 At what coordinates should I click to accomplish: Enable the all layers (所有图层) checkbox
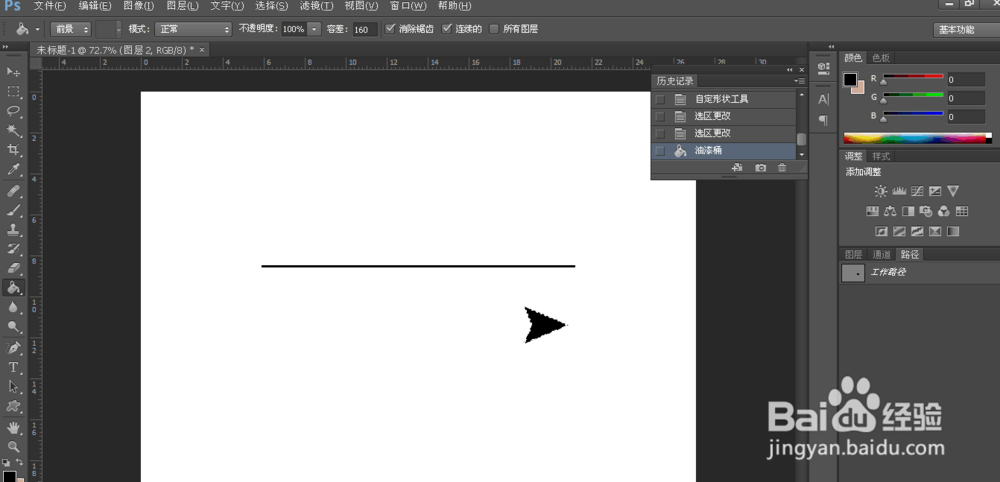point(494,29)
